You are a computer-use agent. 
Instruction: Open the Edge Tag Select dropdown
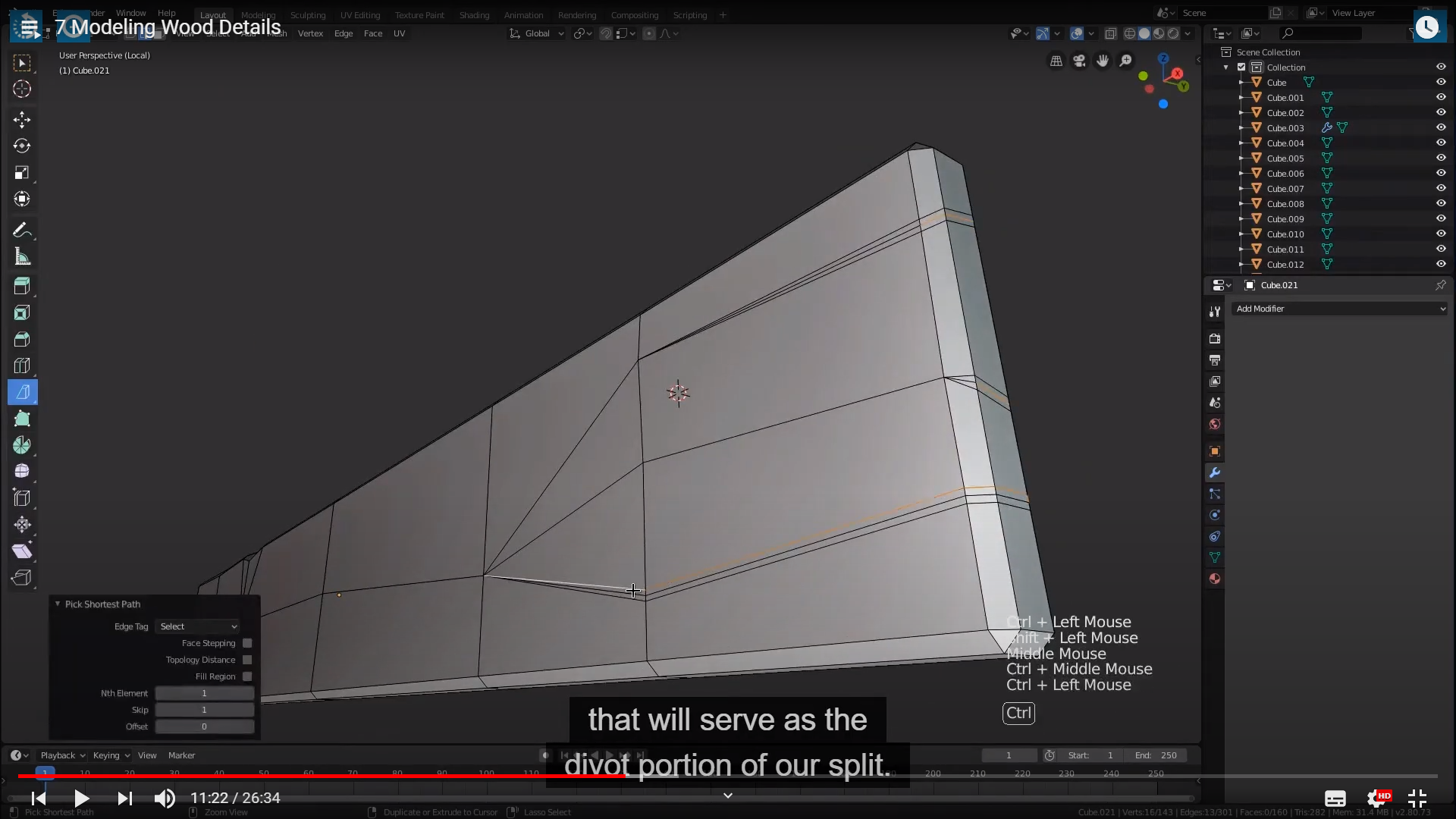tap(198, 626)
